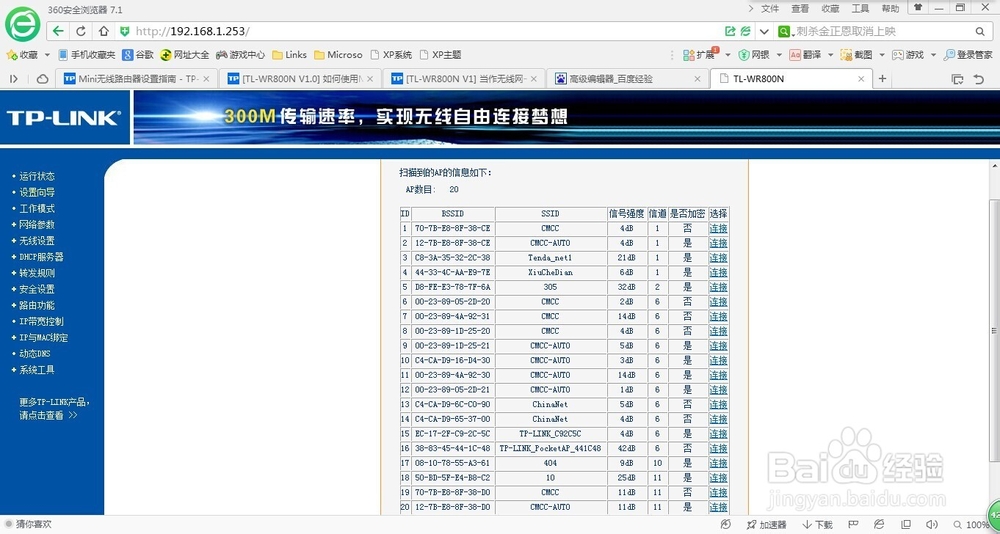This screenshot has width=1000, height=534.
Task: Open the 查看 menu
Action: (800, 8)
